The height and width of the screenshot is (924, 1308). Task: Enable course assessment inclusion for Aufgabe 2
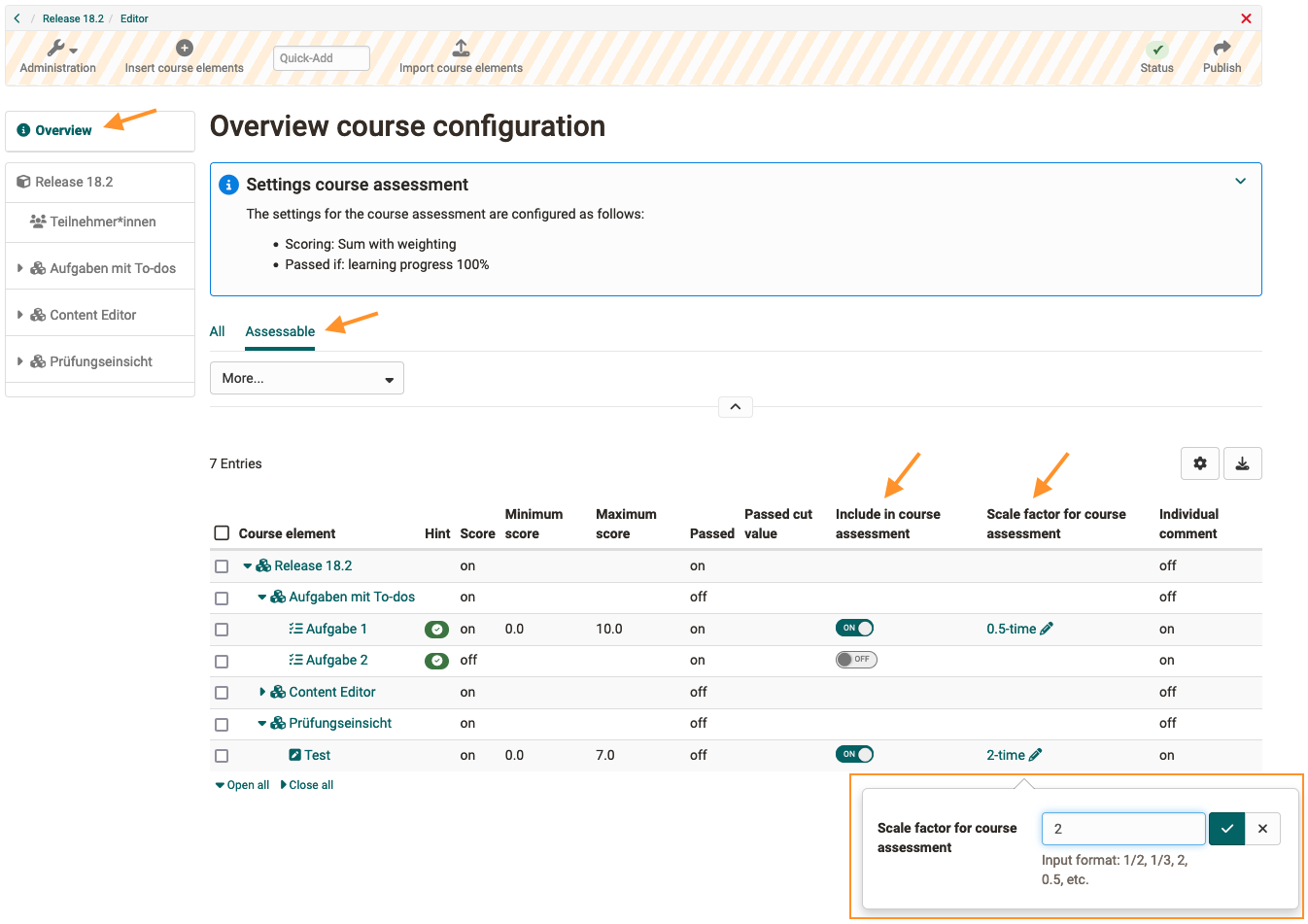[856, 660]
